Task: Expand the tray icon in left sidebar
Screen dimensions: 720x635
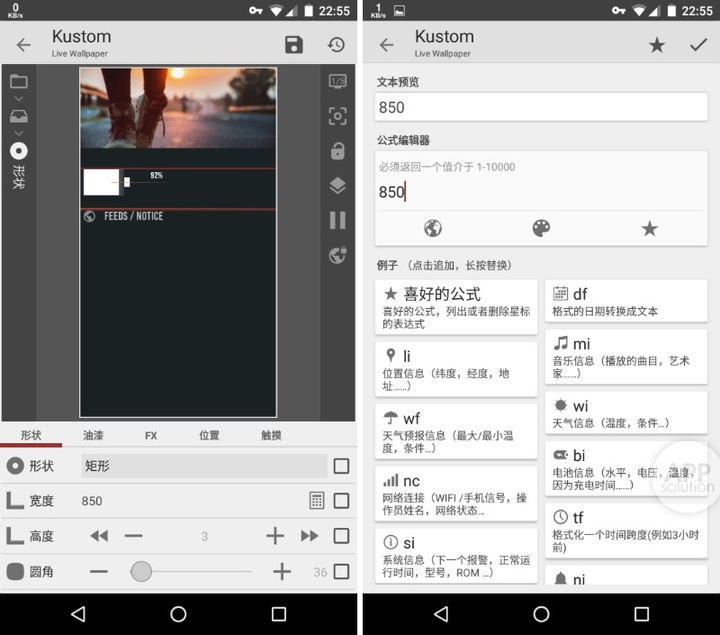Action: 18,116
